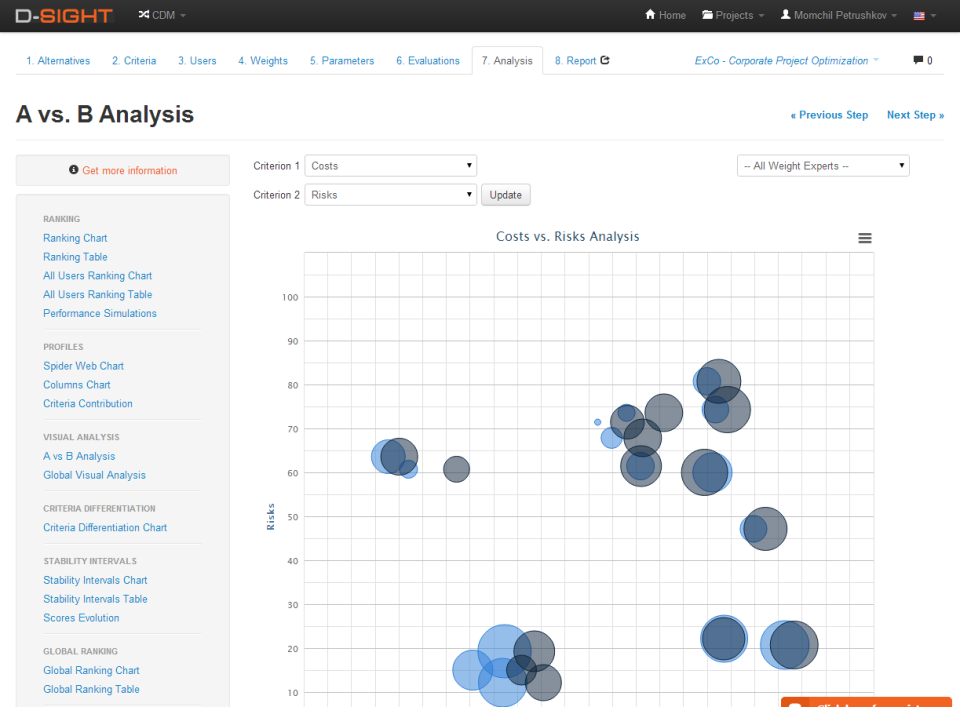Open the Spider Web Chart view
960x707 pixels.
click(x=83, y=365)
